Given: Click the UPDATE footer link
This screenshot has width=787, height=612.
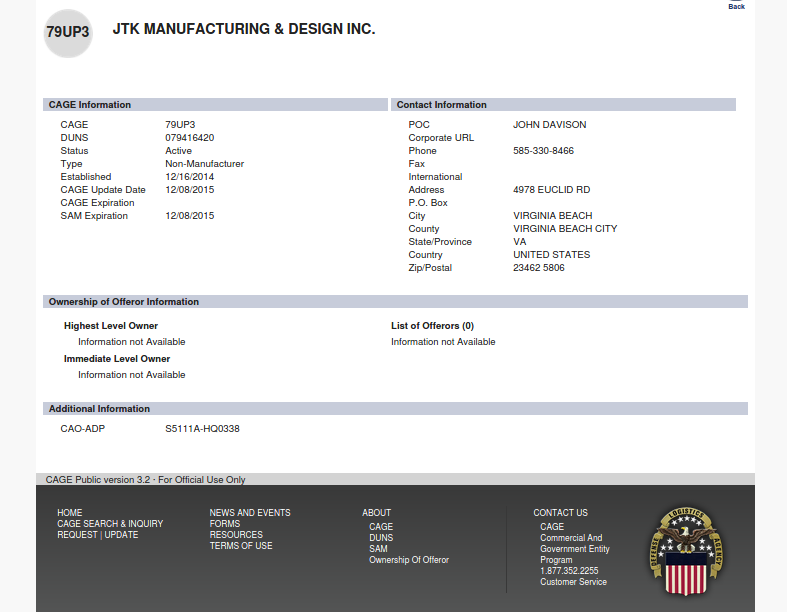Looking at the screenshot, I should click(x=121, y=535).
